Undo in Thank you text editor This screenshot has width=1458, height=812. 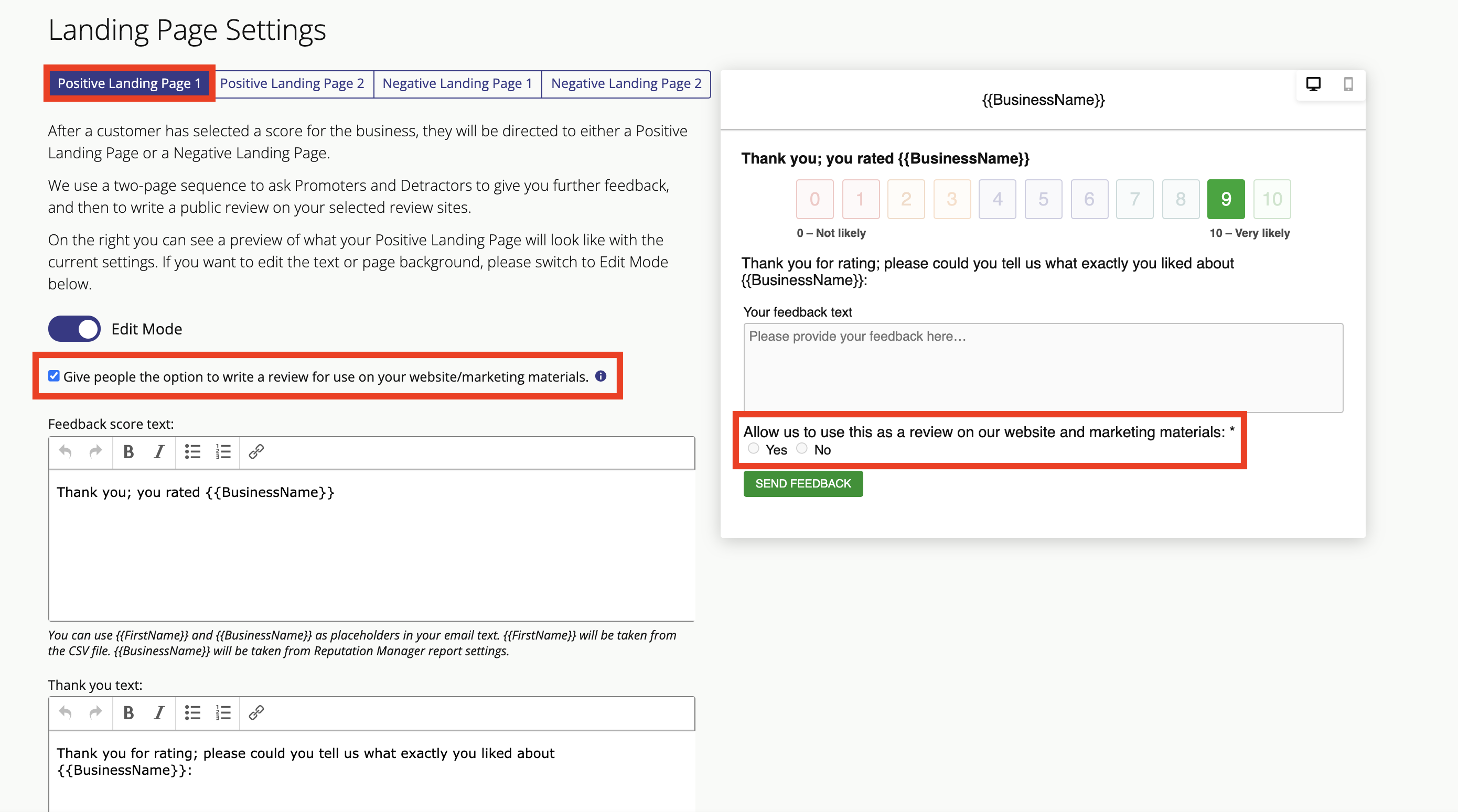click(x=65, y=712)
